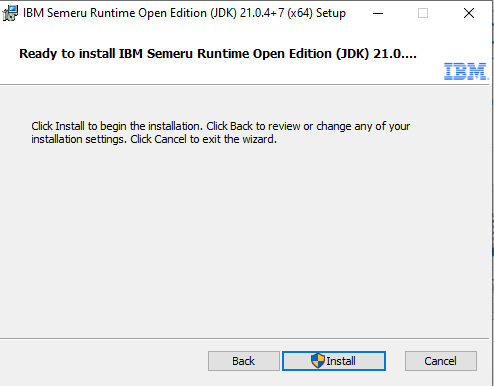Go back to review installation settings
Viewport: 494px width, 386px height.
[244, 361]
